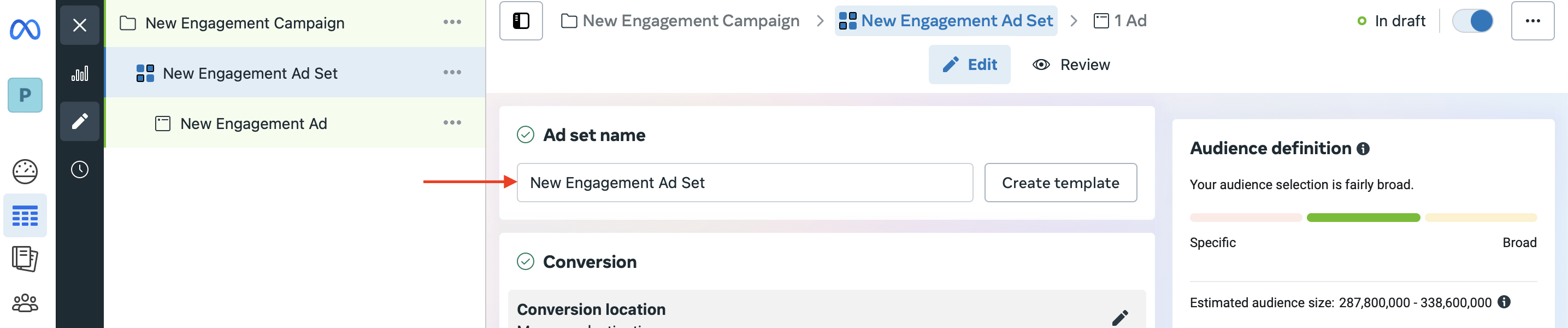This screenshot has width=1568, height=328.
Task: Open options menu for New Engagement Campaign
Action: (x=452, y=22)
